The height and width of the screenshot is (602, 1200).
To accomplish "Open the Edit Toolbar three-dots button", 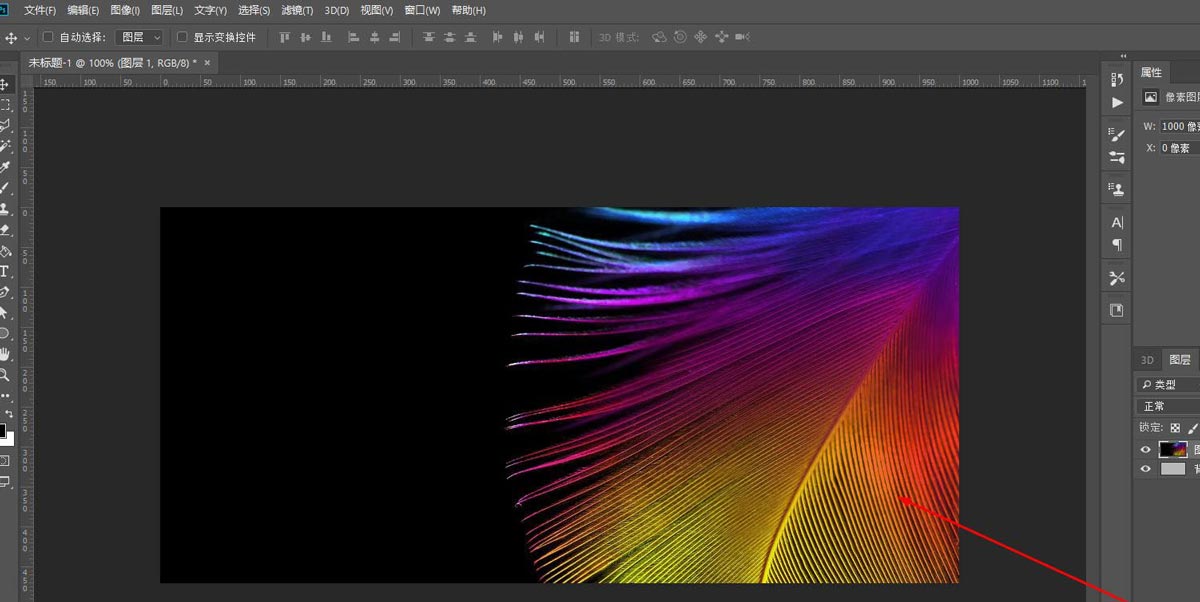I will (5, 396).
